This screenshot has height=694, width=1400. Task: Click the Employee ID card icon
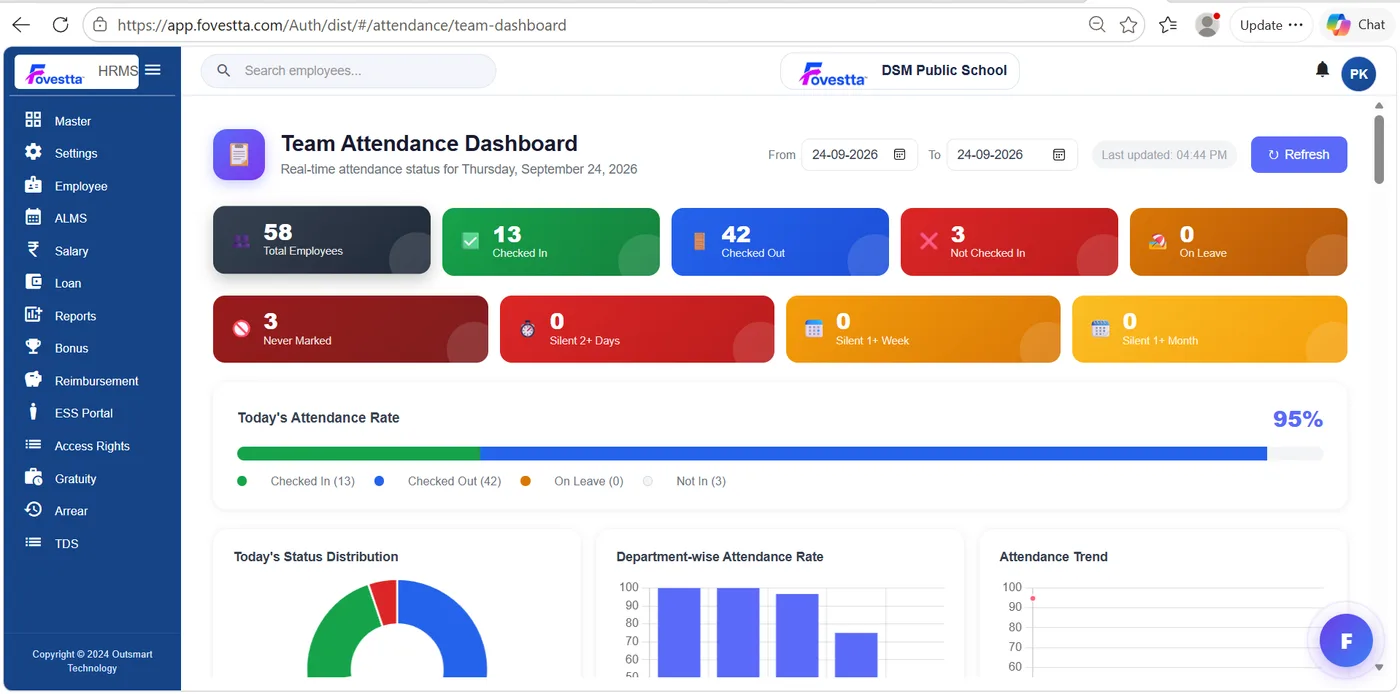click(x=33, y=185)
